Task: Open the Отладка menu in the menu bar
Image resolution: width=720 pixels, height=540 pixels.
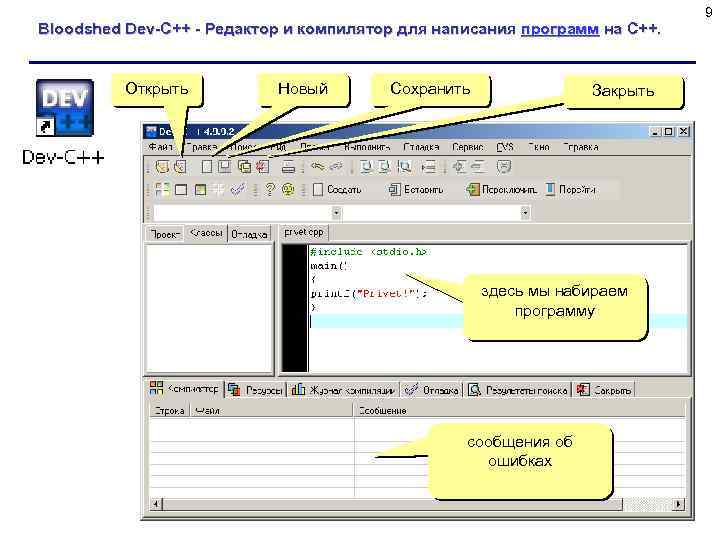Action: coord(421,147)
